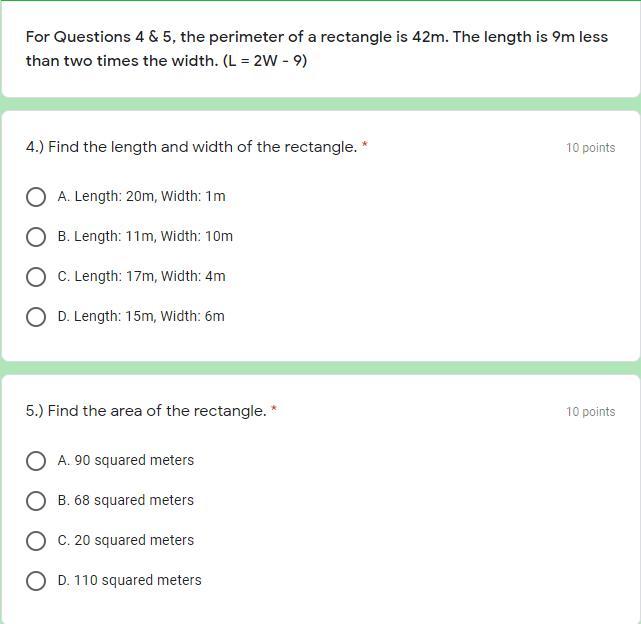Click the label text 'B. Length: 11m, Width: 10m'

coord(145,237)
